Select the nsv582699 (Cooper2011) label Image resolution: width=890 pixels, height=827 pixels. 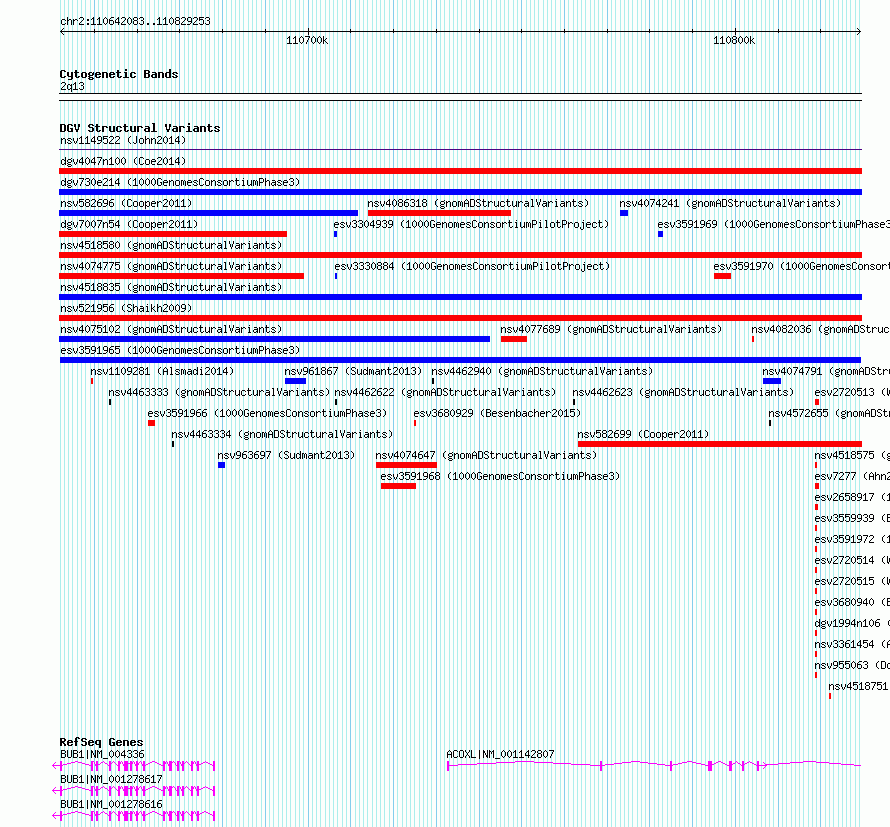(x=643, y=434)
